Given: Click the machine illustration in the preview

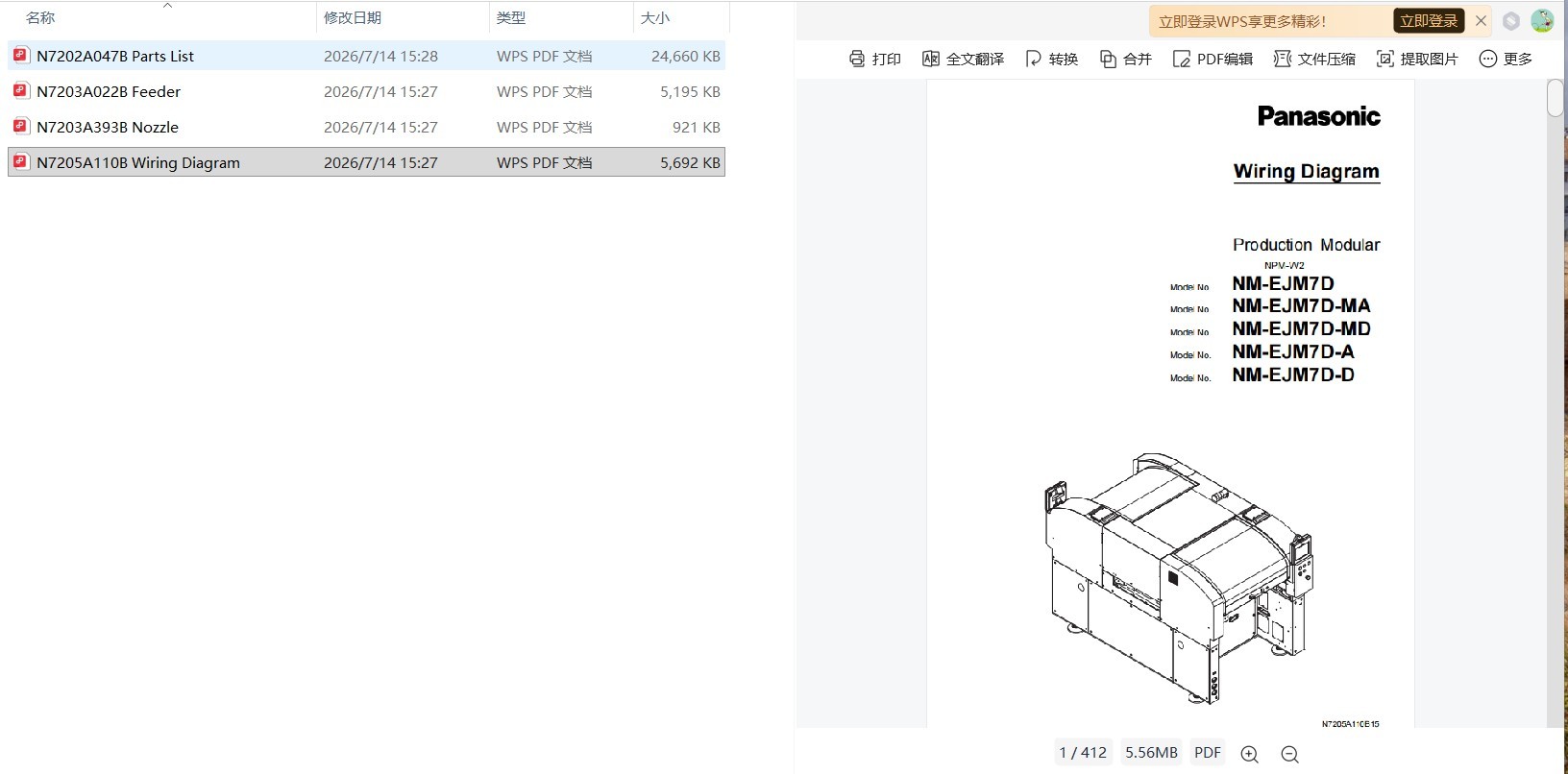Looking at the screenshot, I should 1178,577.
